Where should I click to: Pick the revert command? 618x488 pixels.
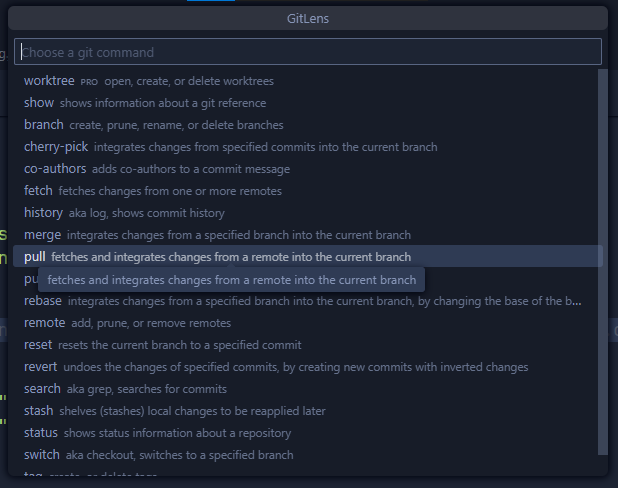[x=40, y=367]
